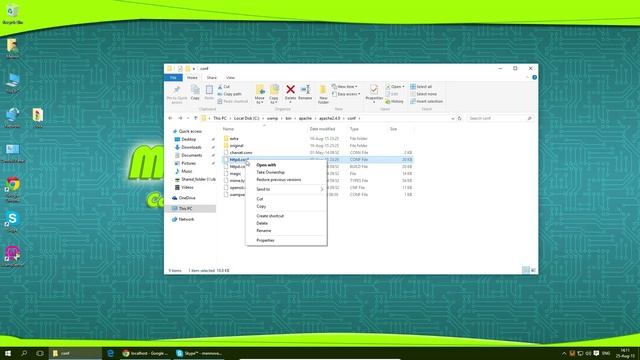640x360 pixels.
Task: Choose Take Ownership in the context menu
Action: [271, 172]
